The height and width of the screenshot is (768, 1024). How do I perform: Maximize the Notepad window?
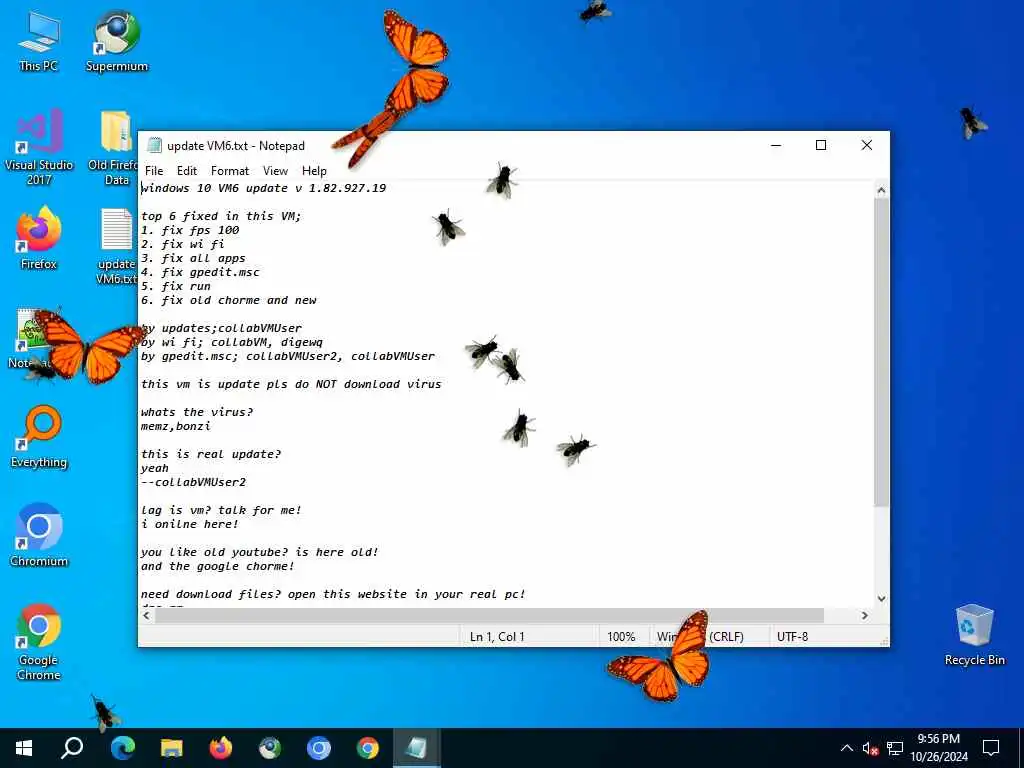coord(821,145)
